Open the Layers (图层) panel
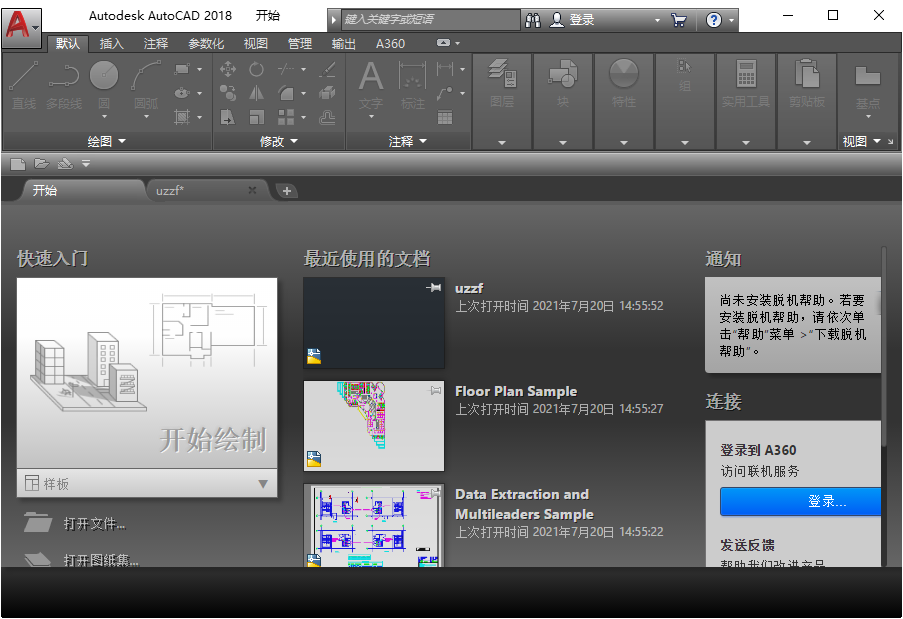Screen dimensions: 903x619 [502, 101]
